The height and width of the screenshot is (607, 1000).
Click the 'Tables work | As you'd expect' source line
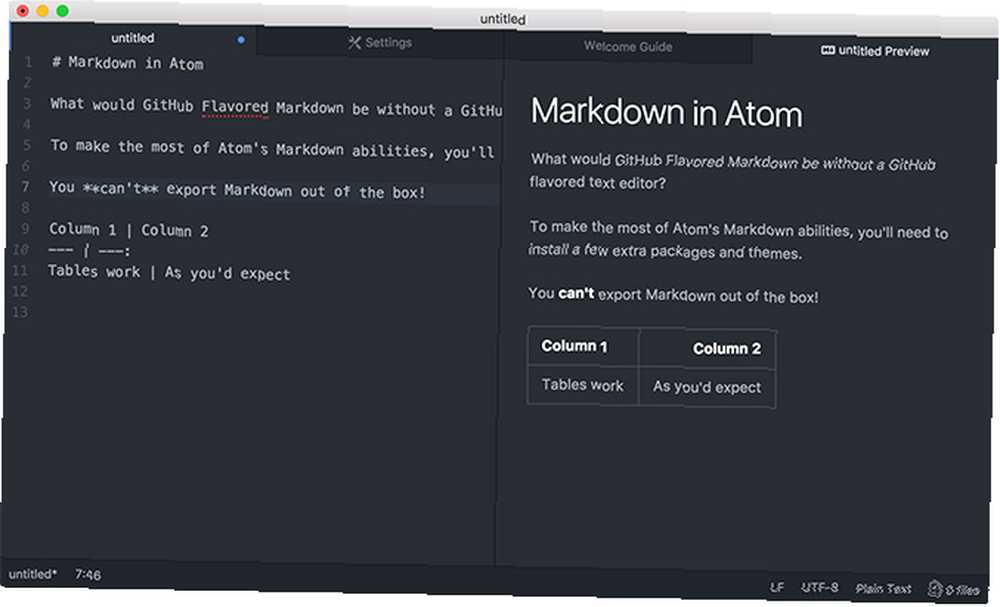click(169, 272)
